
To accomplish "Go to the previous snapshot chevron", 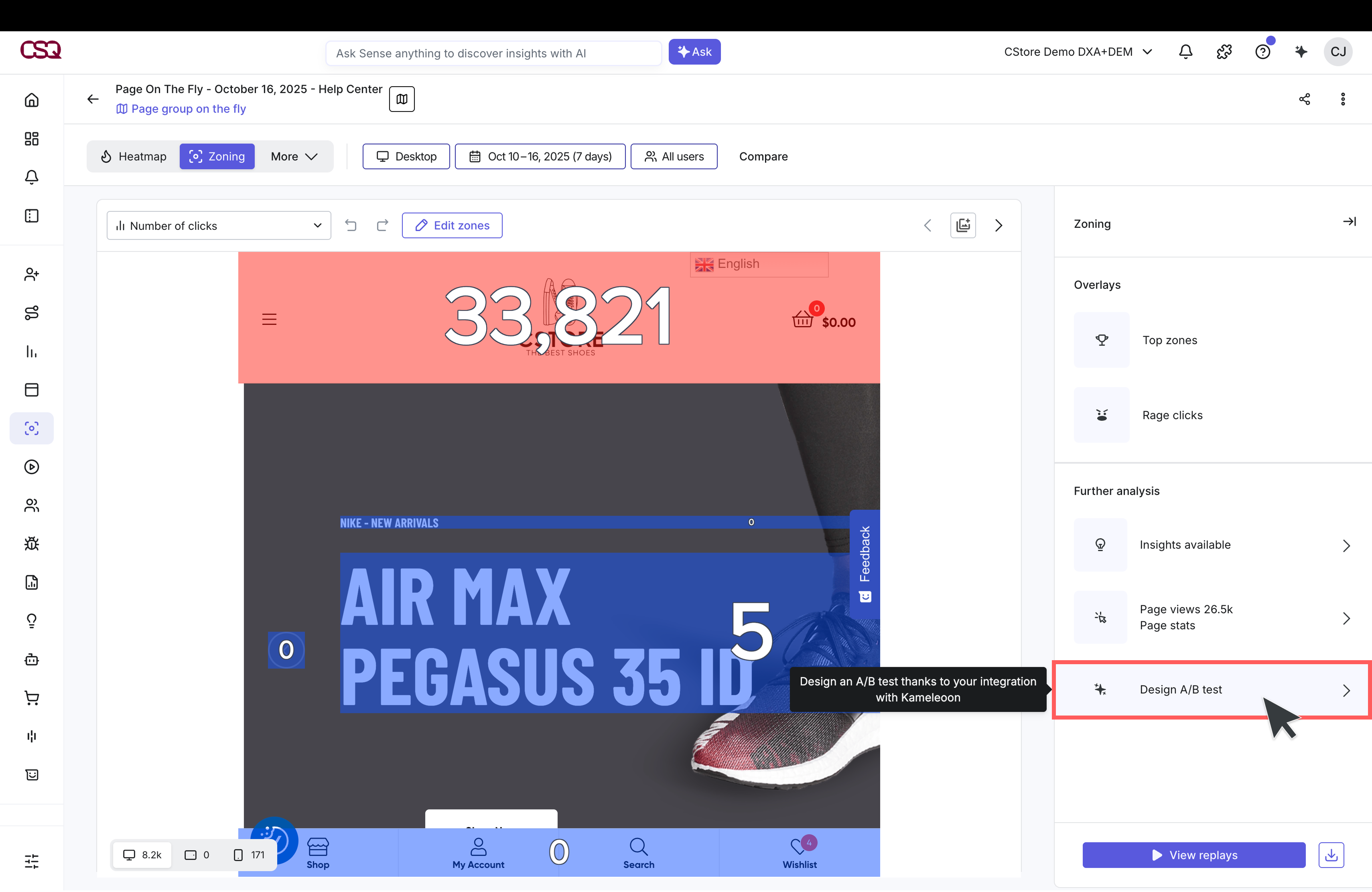I will (x=928, y=225).
